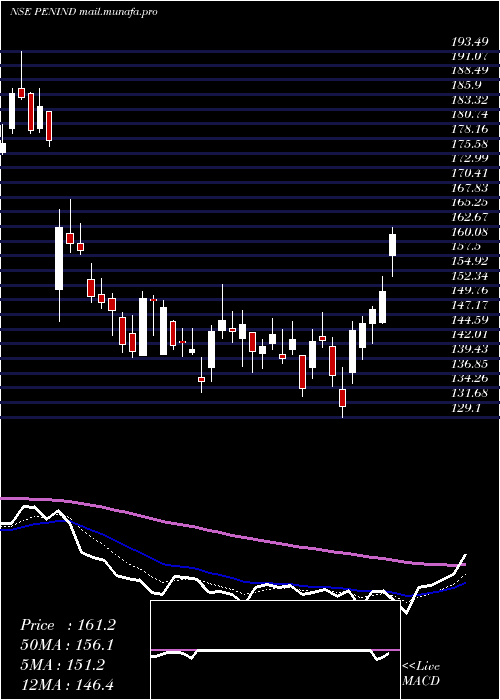
Task: Click the tall white gap-down candle near 160
Action: tap(59, 258)
